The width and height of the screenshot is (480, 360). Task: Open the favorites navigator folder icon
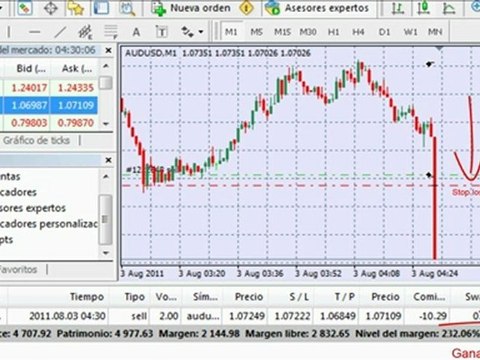click(76, 8)
